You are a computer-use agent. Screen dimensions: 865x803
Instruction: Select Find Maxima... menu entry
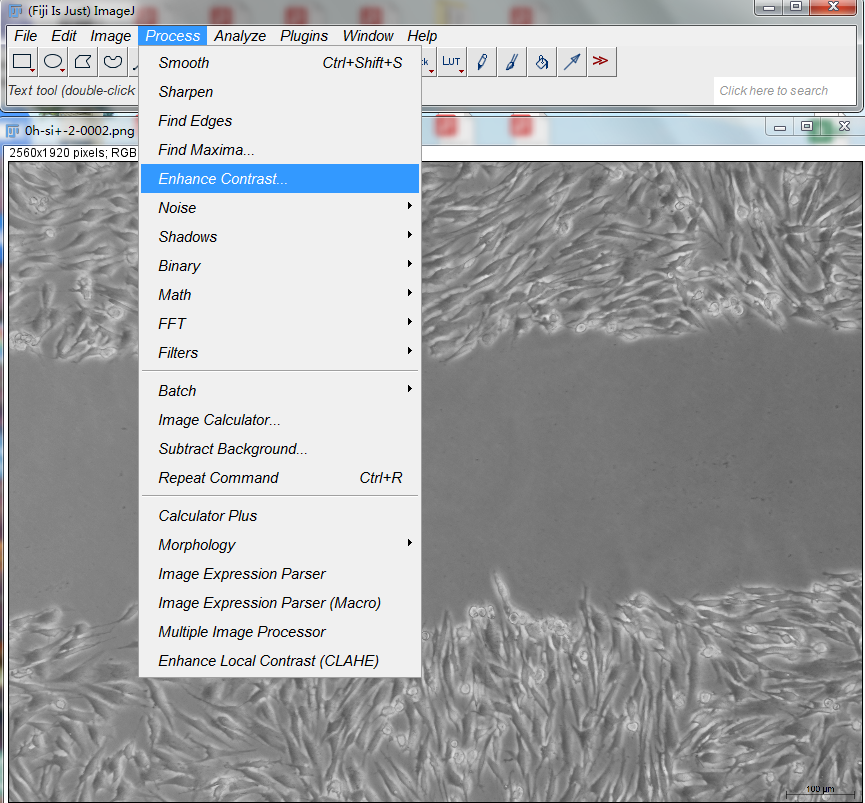click(280, 150)
